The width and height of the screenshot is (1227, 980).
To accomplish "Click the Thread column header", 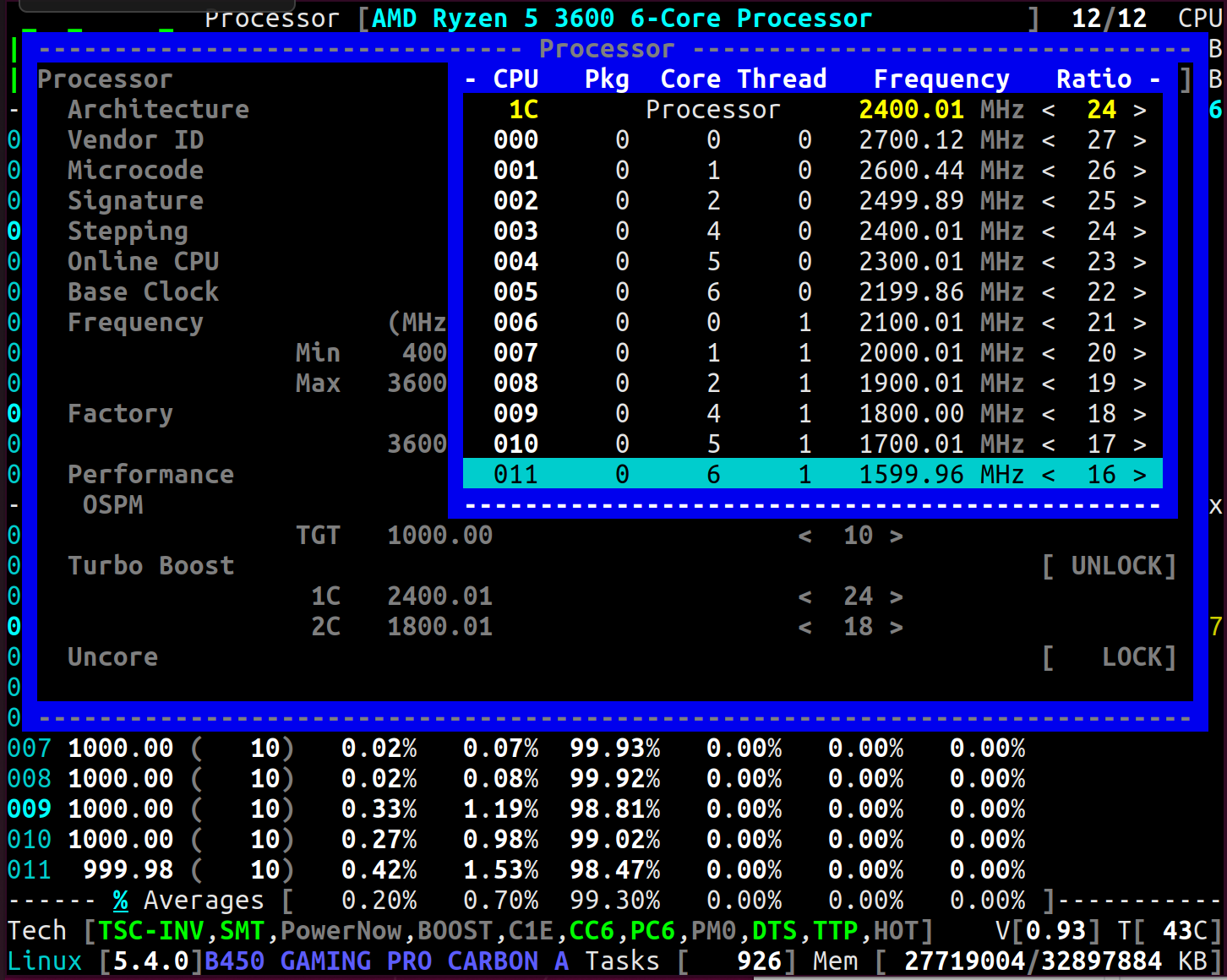I will pos(782,79).
